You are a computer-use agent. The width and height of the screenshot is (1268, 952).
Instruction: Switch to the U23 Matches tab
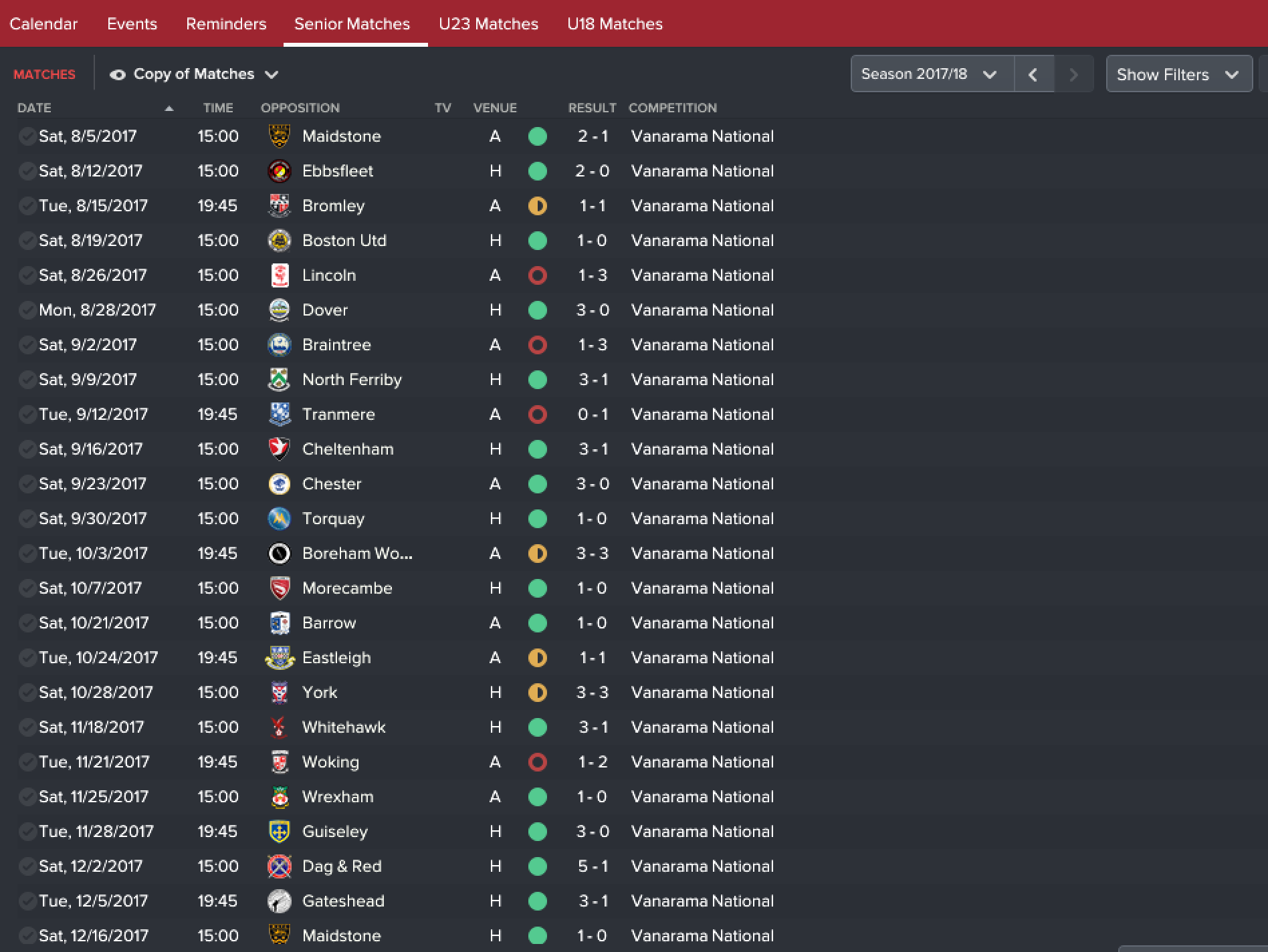488,24
